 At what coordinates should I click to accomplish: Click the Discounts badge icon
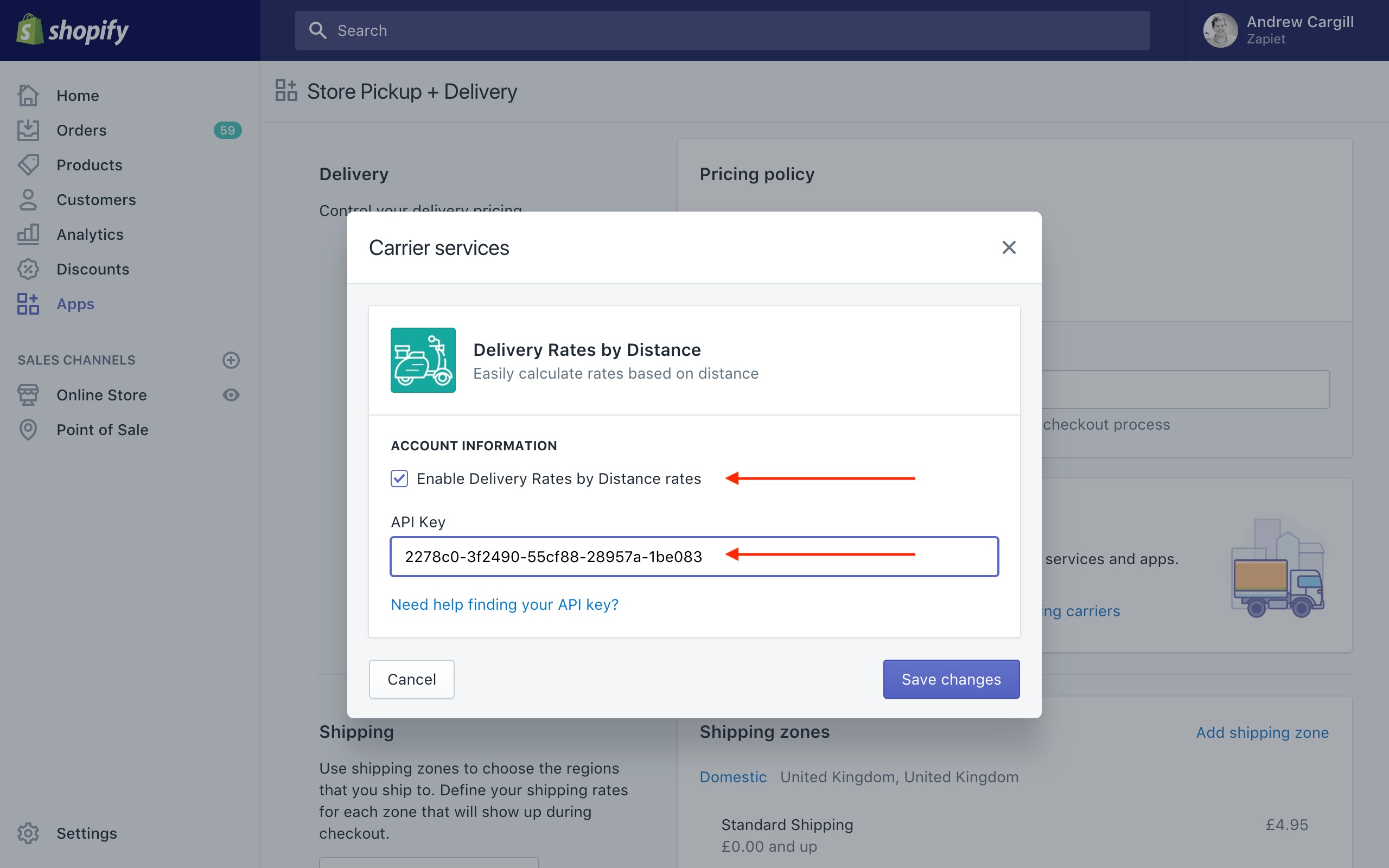click(x=28, y=269)
